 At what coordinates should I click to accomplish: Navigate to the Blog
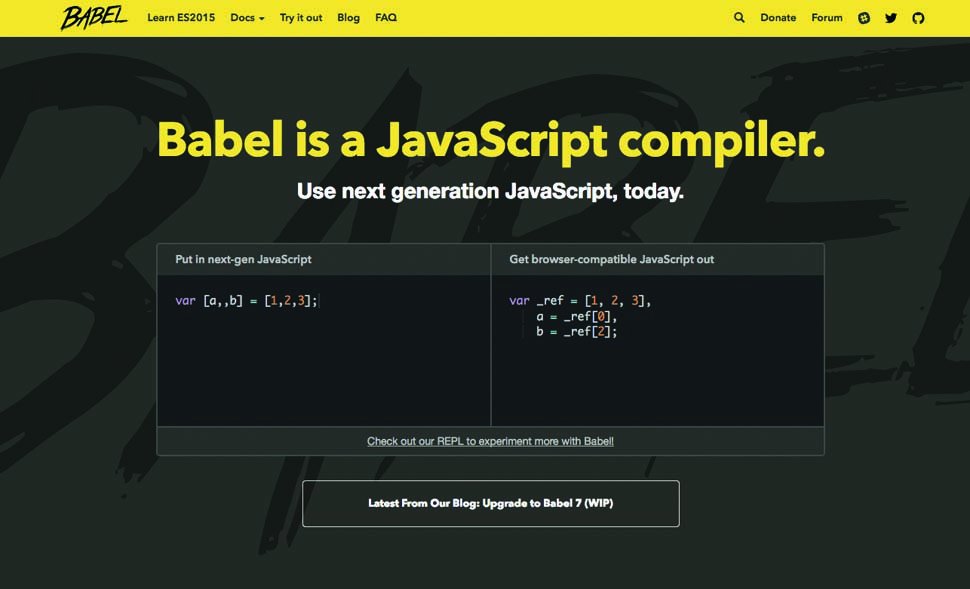click(348, 17)
